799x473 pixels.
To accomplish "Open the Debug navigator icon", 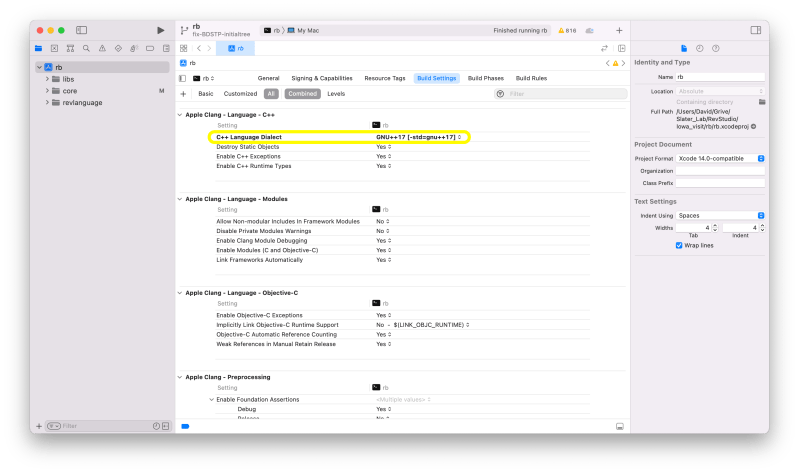I will (134, 48).
